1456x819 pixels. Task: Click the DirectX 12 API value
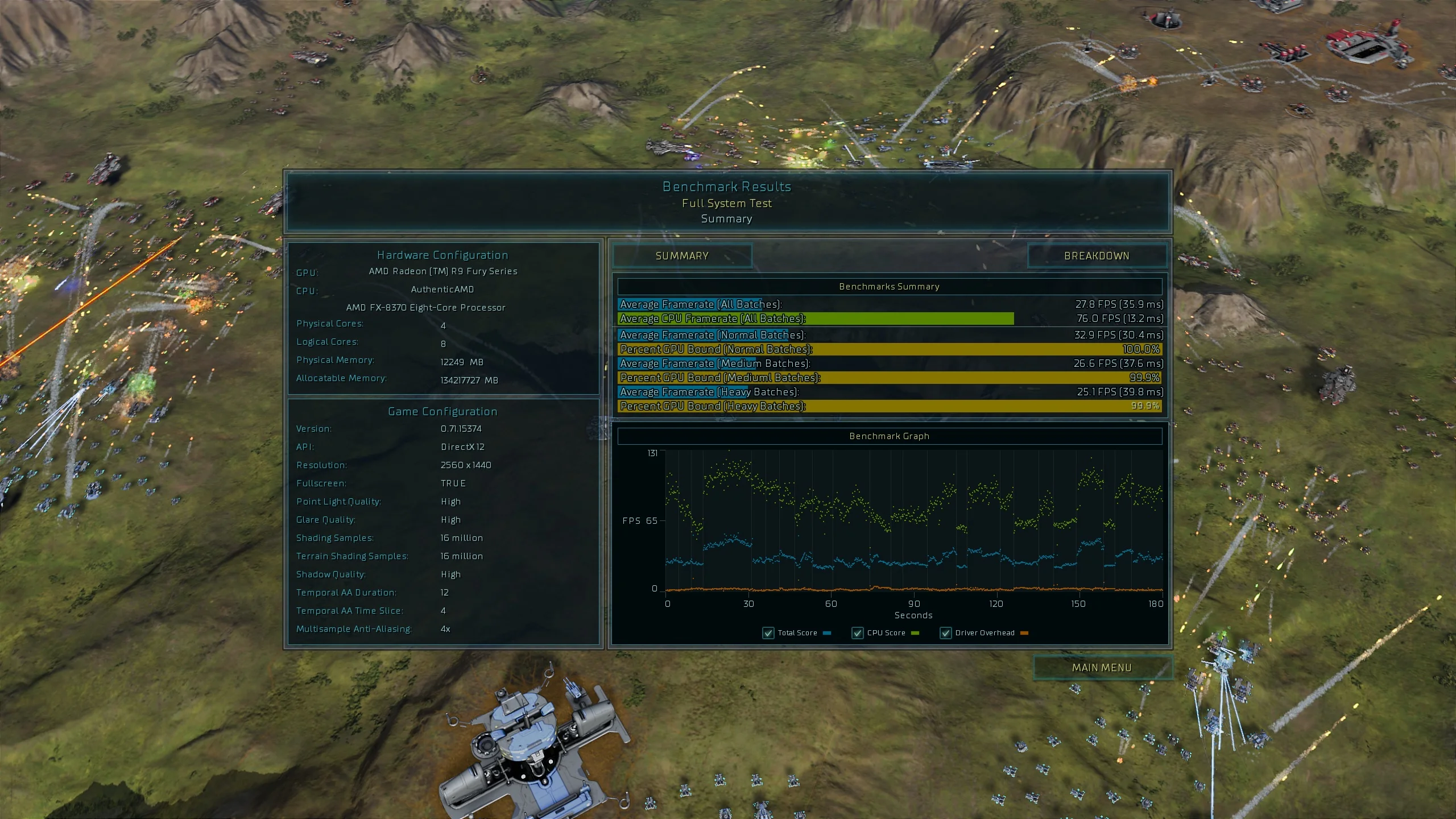tap(462, 447)
